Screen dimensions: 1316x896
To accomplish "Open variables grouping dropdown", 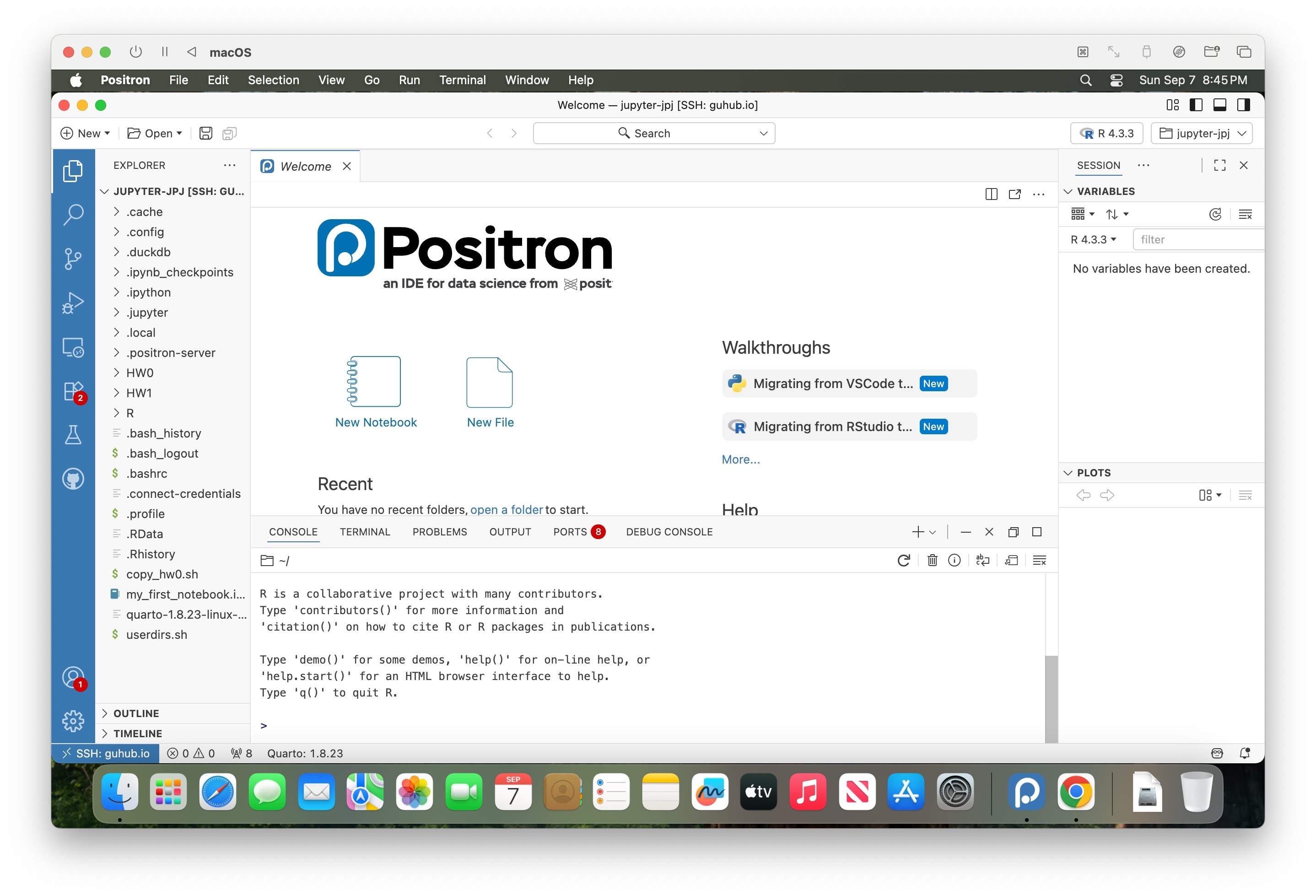I will tap(1082, 214).
